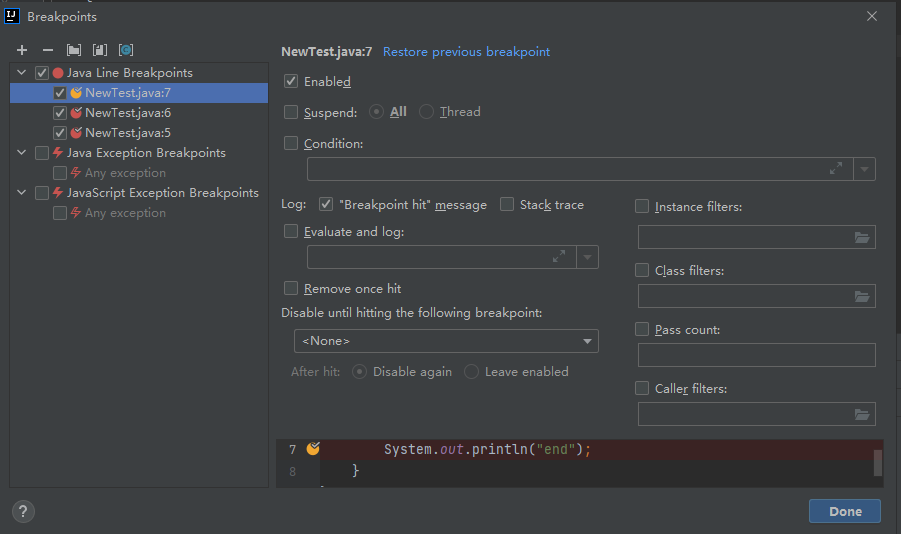
Task: Uncheck the NewTest.java:6 breakpoint checkbox
Action: click(x=60, y=113)
